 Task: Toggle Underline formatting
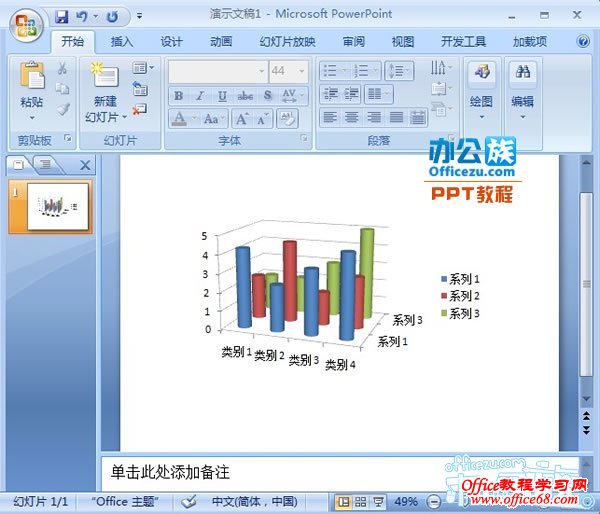point(222,96)
